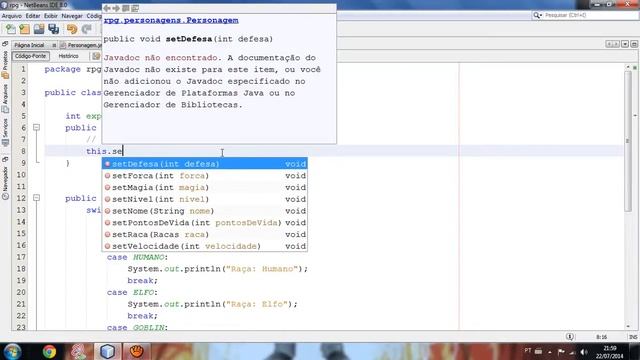Open Arquivos side panel
This screenshot has height=360, width=640.
pyautogui.click(x=5, y=98)
